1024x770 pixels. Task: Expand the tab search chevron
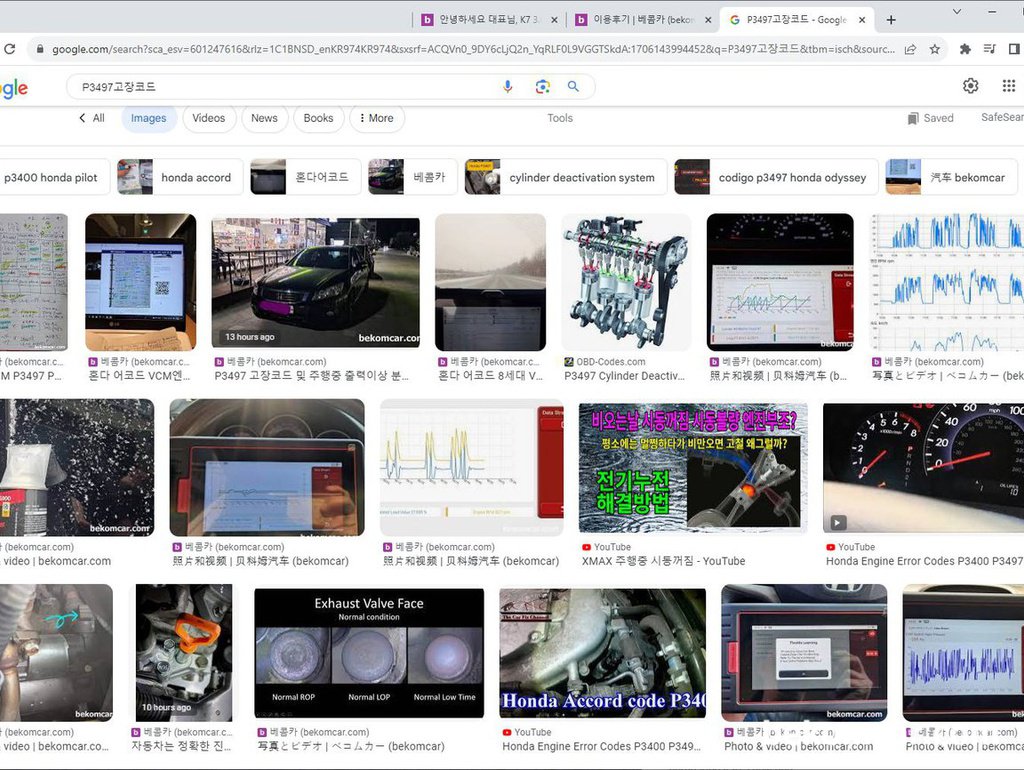tap(957, 12)
